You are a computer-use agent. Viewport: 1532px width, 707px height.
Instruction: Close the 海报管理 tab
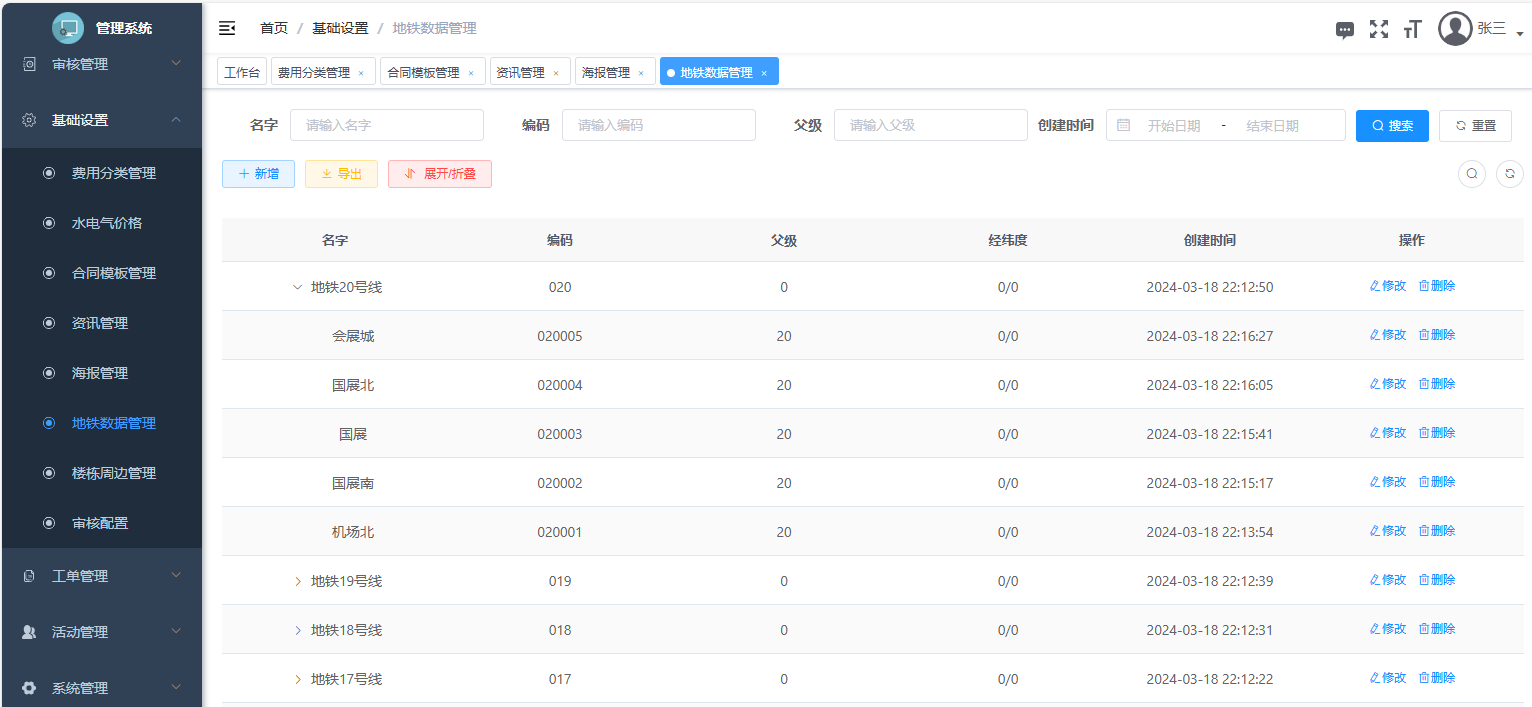(x=641, y=73)
